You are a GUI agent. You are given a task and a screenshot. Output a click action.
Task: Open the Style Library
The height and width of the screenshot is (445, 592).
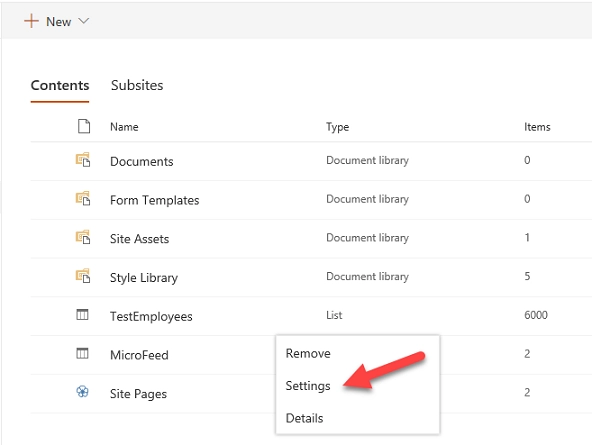pyautogui.click(x=144, y=278)
